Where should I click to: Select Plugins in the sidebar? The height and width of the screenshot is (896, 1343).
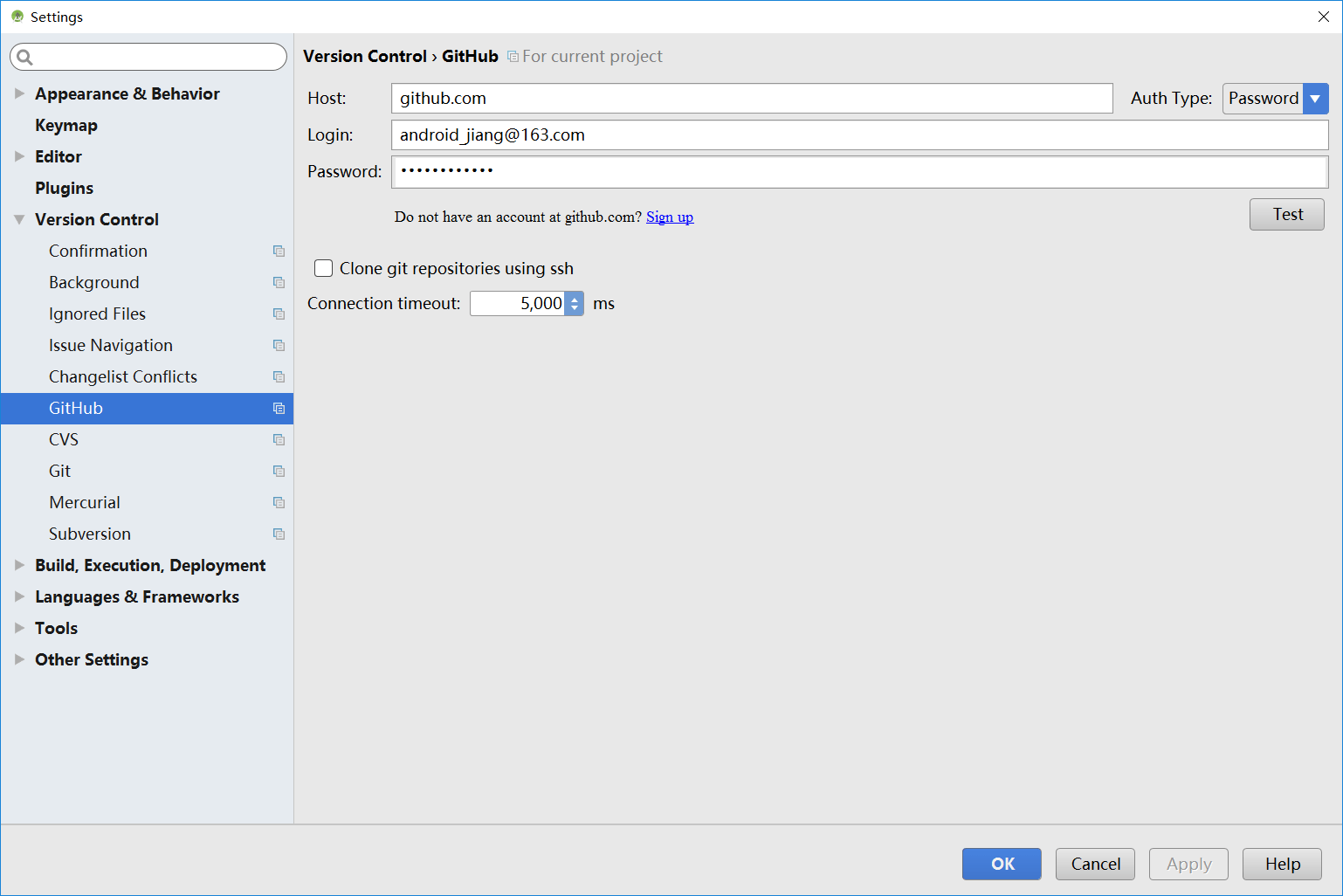point(64,188)
